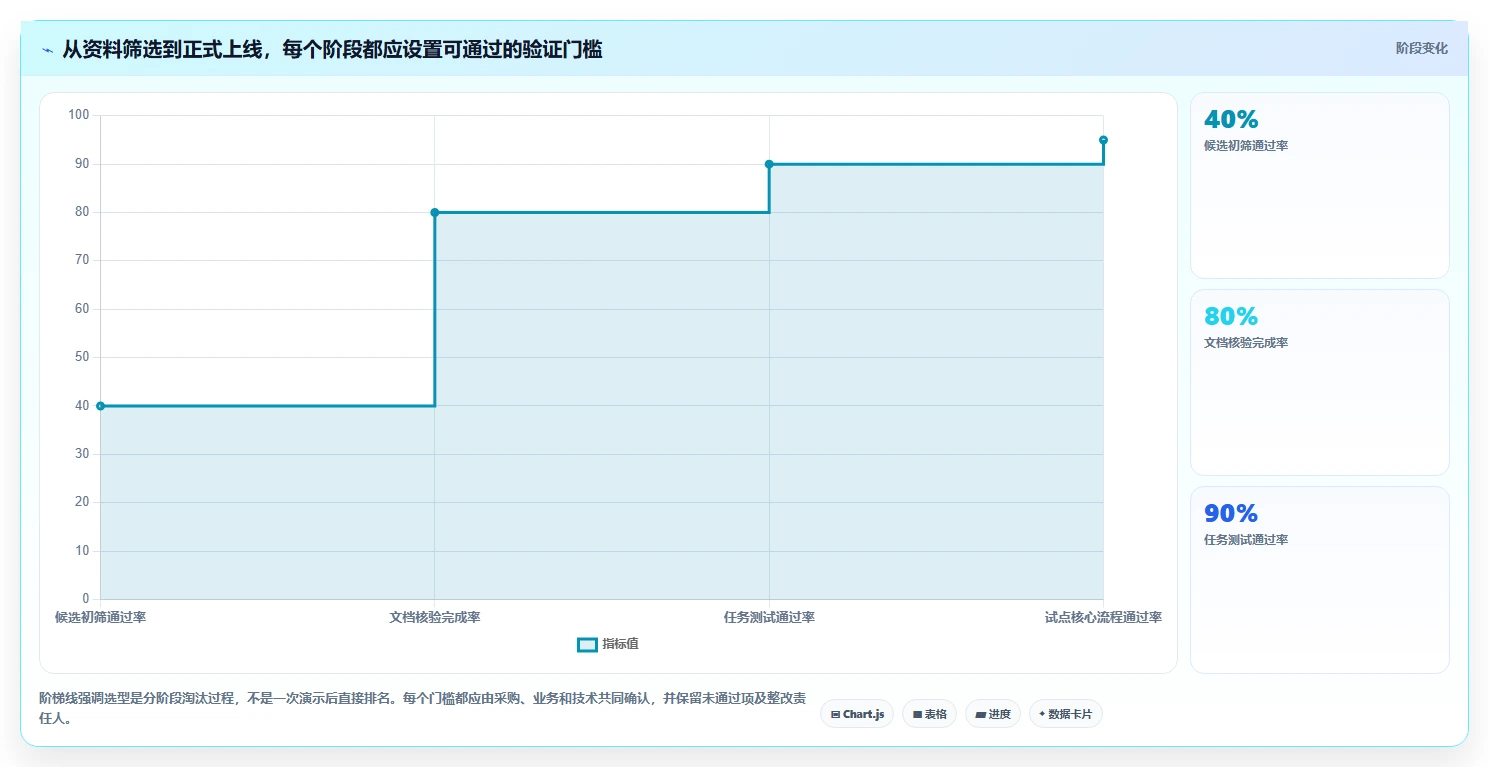Click the y-axis tick label 20
Viewport: 1489px width, 767px height.
[82, 502]
